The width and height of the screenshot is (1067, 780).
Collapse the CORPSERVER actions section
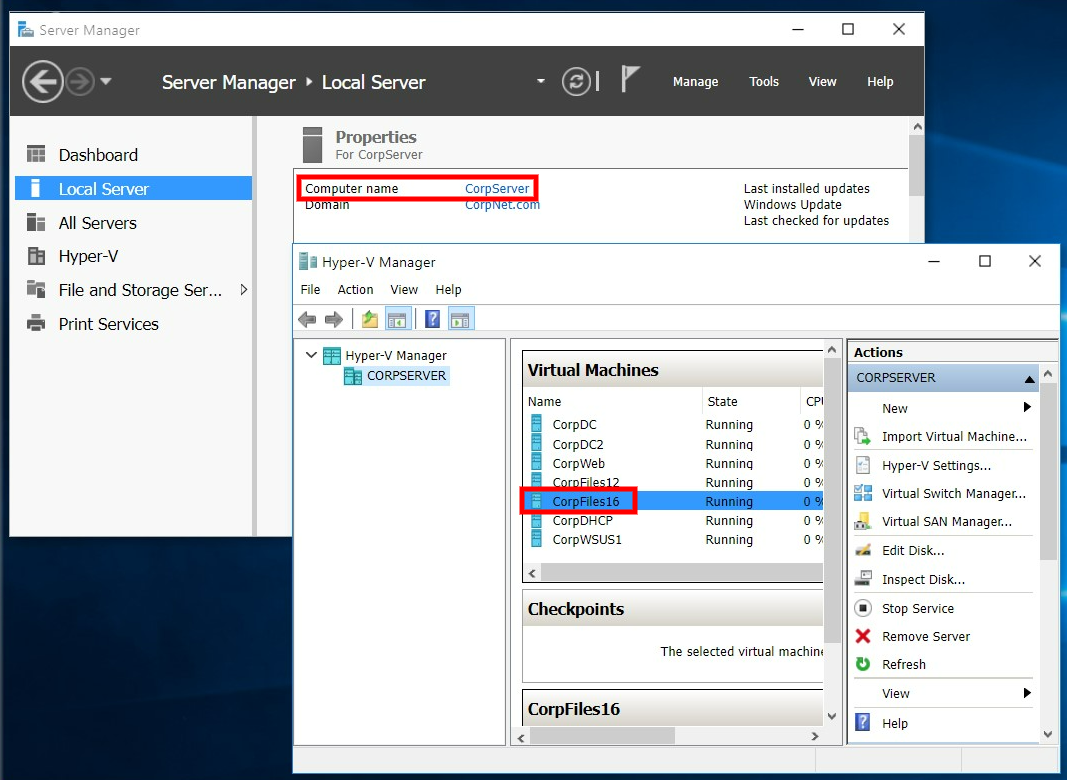coord(1029,379)
